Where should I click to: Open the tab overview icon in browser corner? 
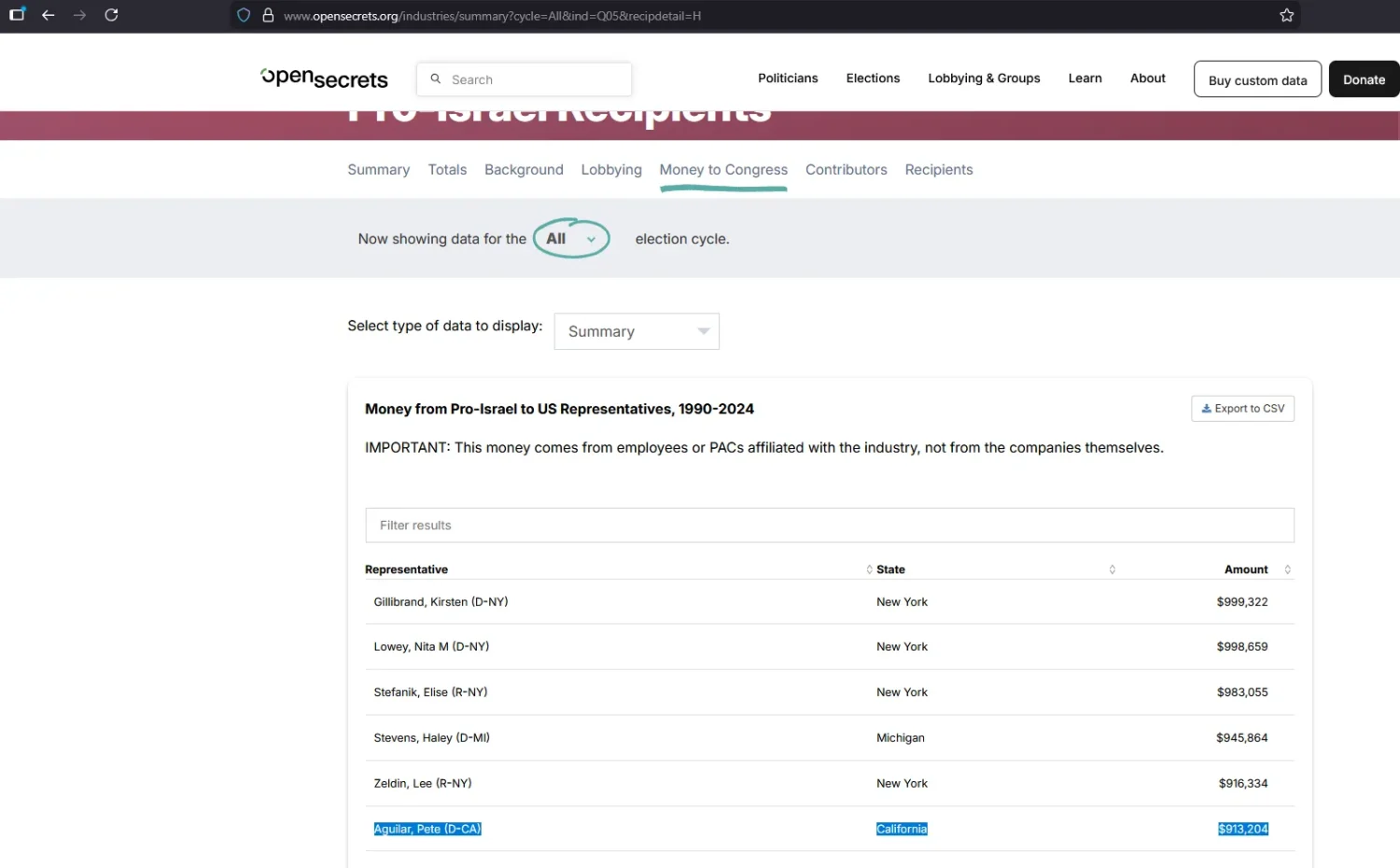[17, 14]
